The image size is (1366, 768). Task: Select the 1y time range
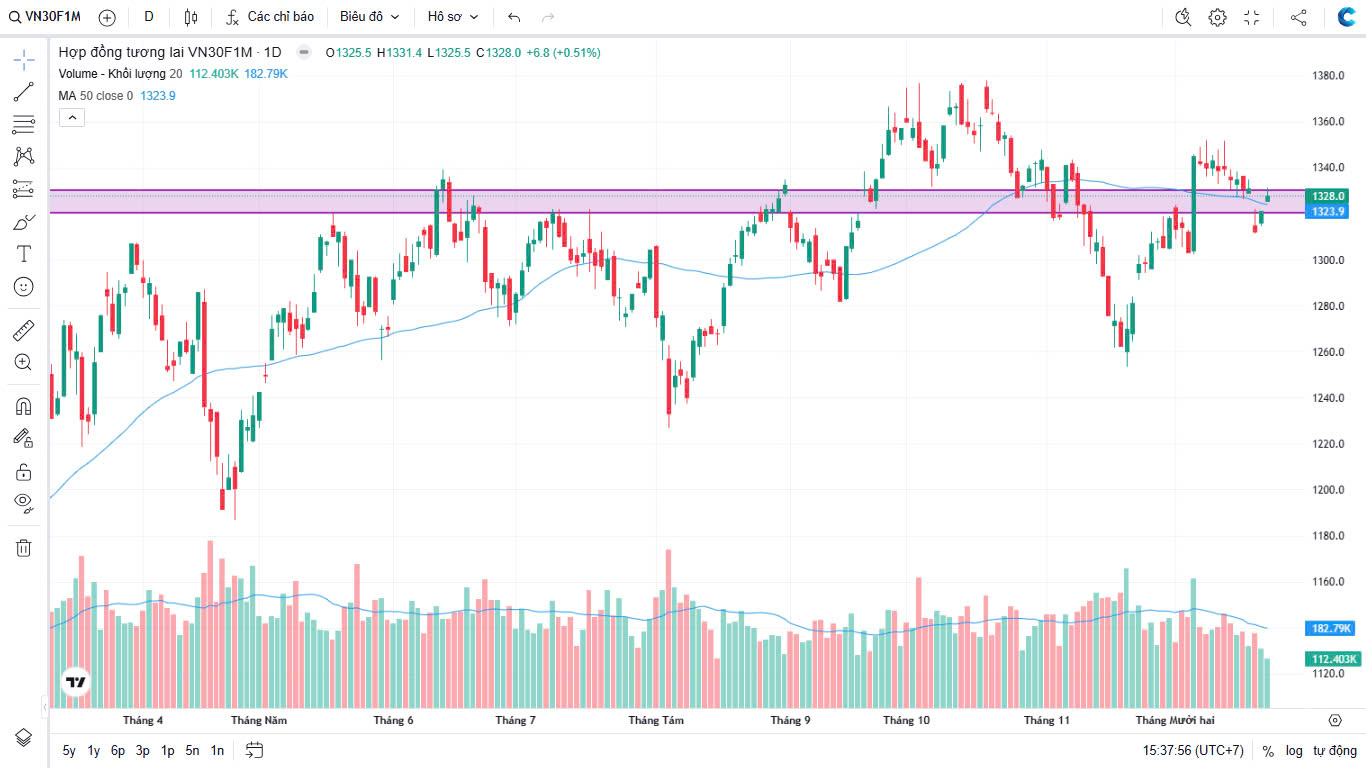point(94,750)
